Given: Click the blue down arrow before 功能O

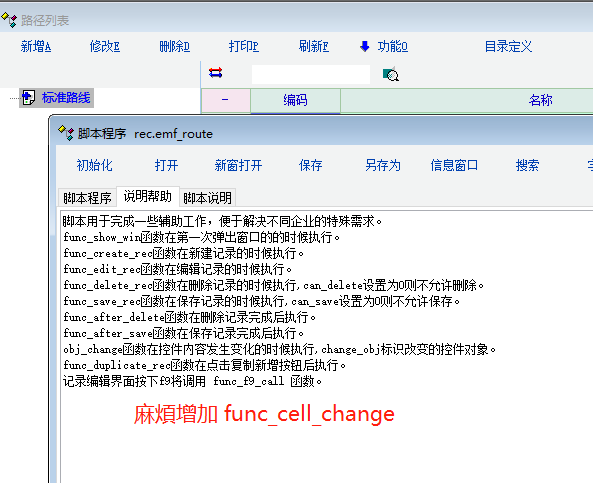Looking at the screenshot, I should coord(365,47).
